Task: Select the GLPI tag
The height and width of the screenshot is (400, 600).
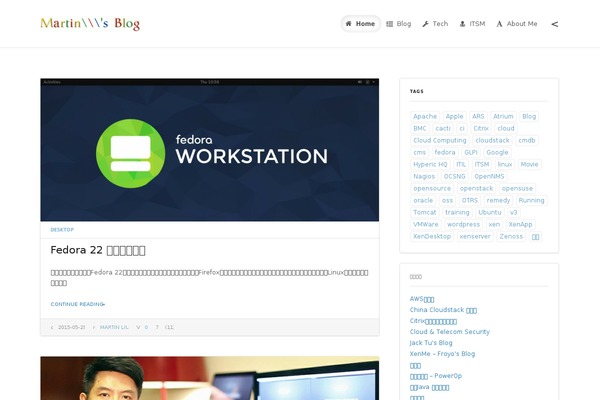Action: tap(471, 152)
